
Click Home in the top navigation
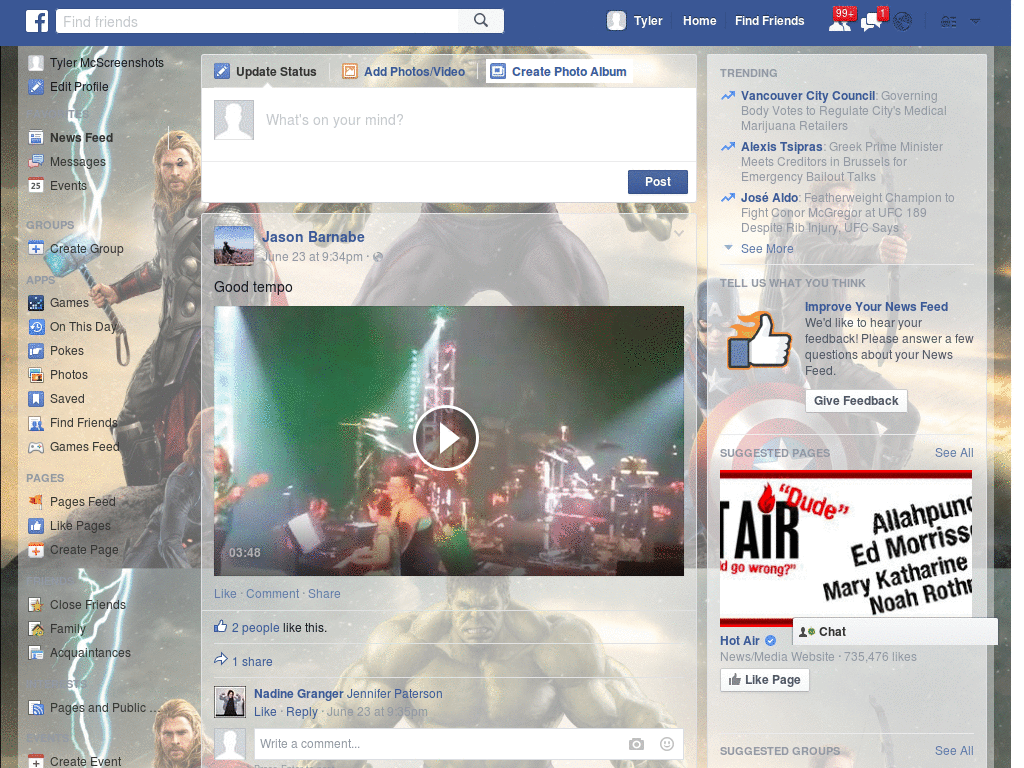click(699, 20)
